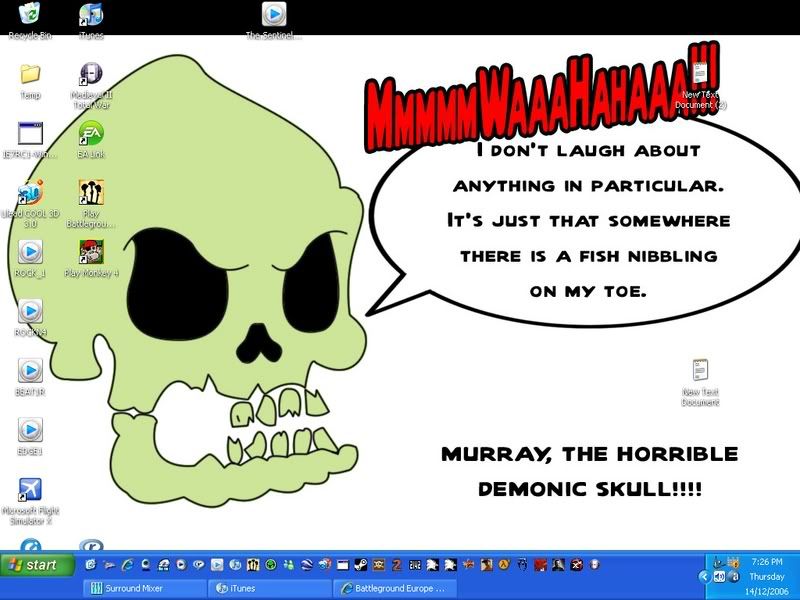
Task: Click the 2142 game icon in Quick Launch
Action: [x=415, y=564]
